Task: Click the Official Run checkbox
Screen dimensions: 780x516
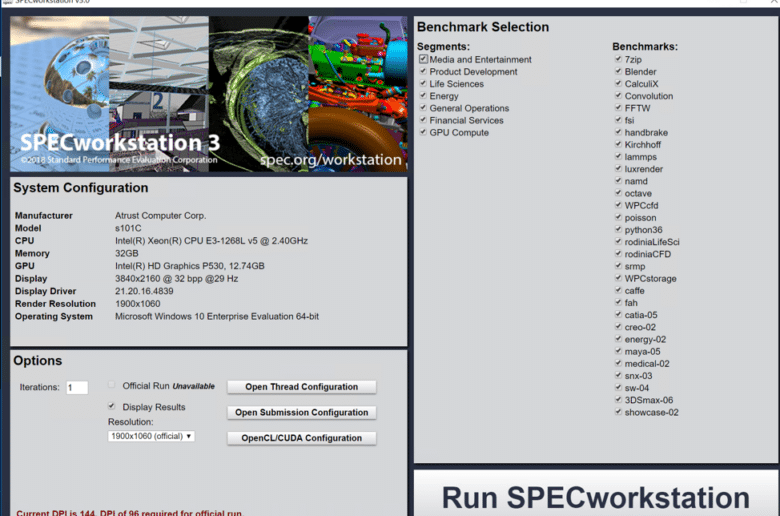Action: click(x=111, y=385)
